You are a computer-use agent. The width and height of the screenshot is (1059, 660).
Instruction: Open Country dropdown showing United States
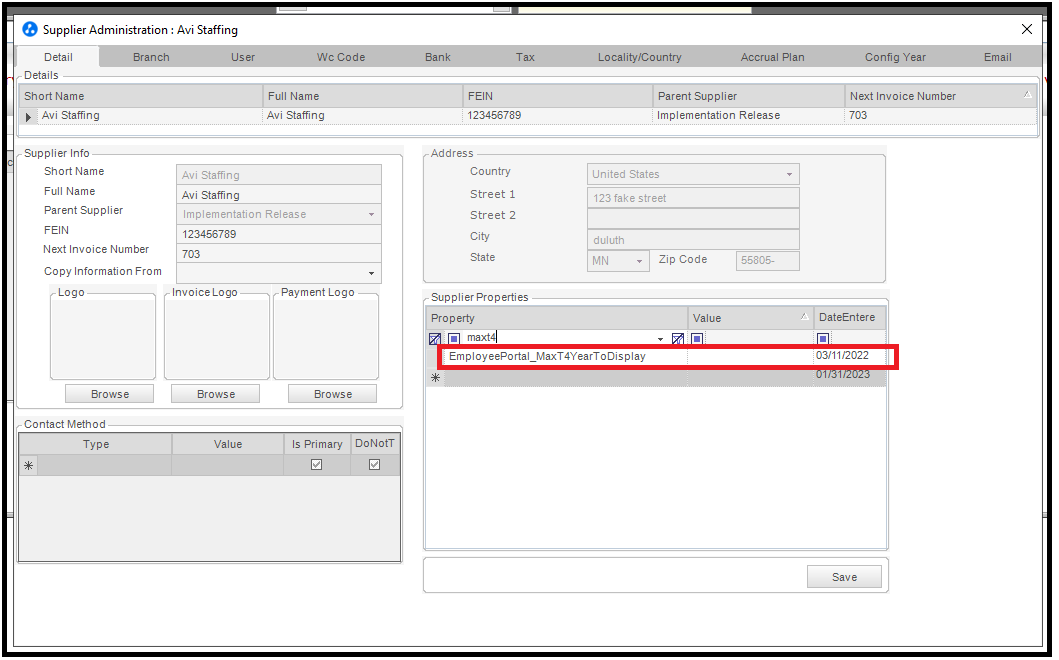(x=789, y=174)
